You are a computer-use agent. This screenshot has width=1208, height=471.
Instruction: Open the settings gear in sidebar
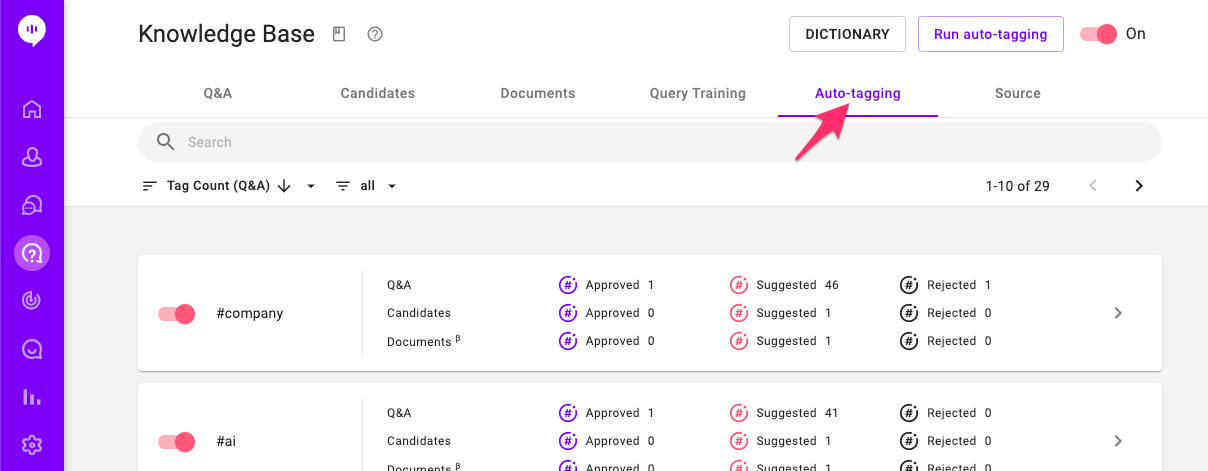pos(32,445)
